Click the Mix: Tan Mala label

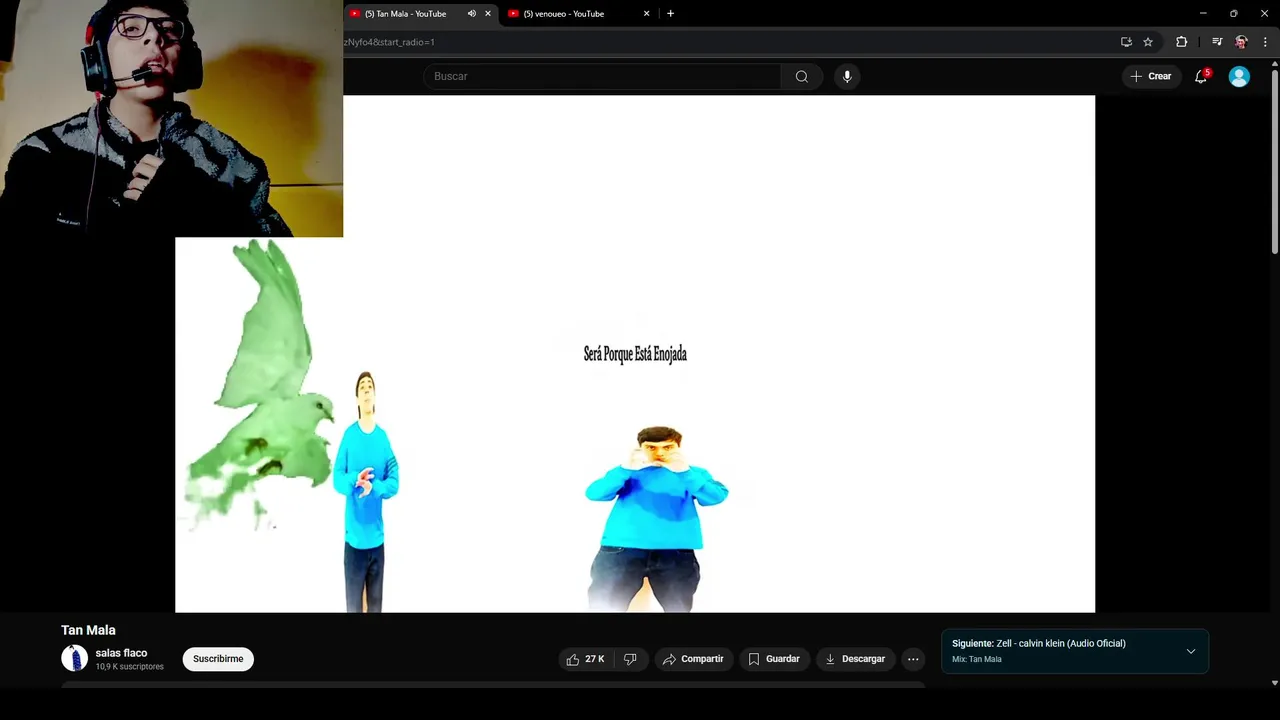(x=977, y=659)
